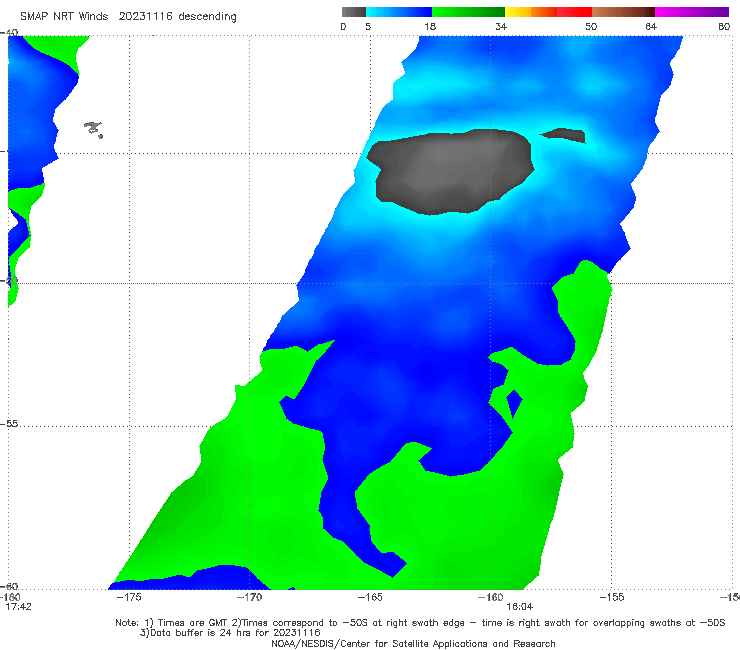Click the longitude label '-175'

click(128, 597)
